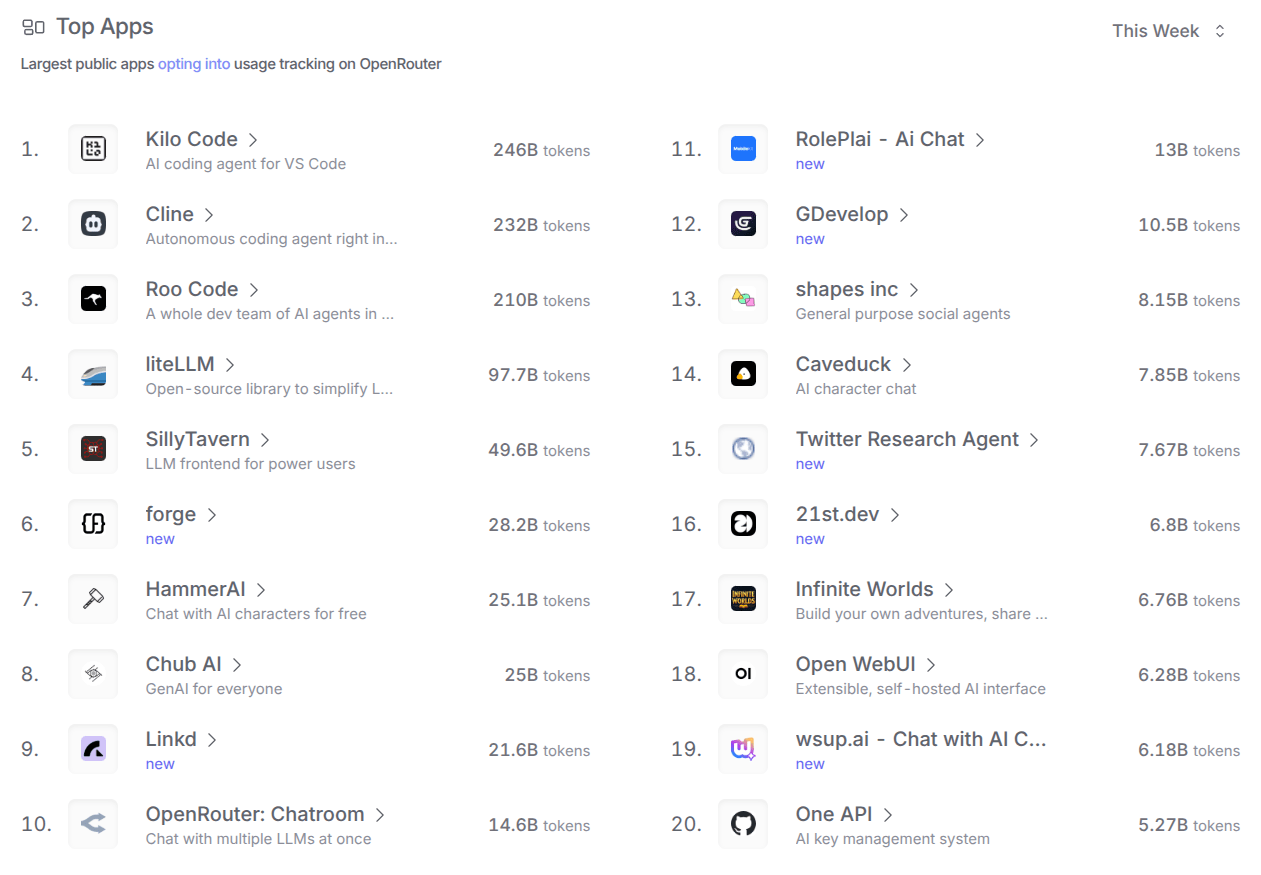Click 'Chat with multiple LLMs at once' description
Image resolution: width=1261 pixels, height=875 pixels.
click(x=259, y=839)
